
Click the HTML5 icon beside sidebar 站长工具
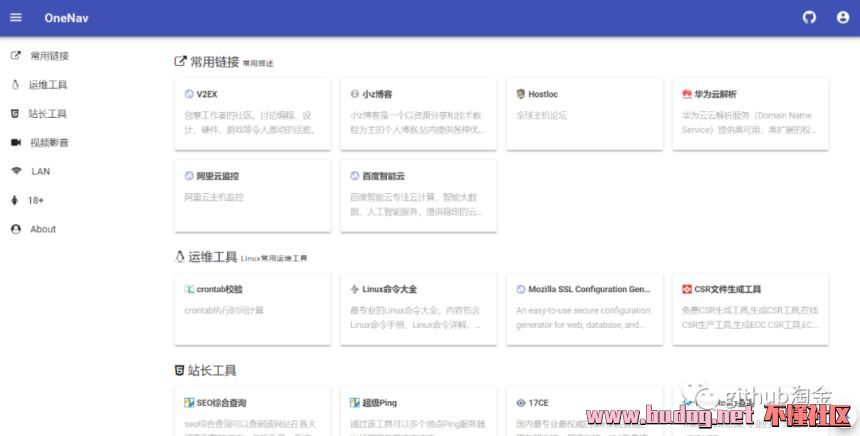[15, 114]
